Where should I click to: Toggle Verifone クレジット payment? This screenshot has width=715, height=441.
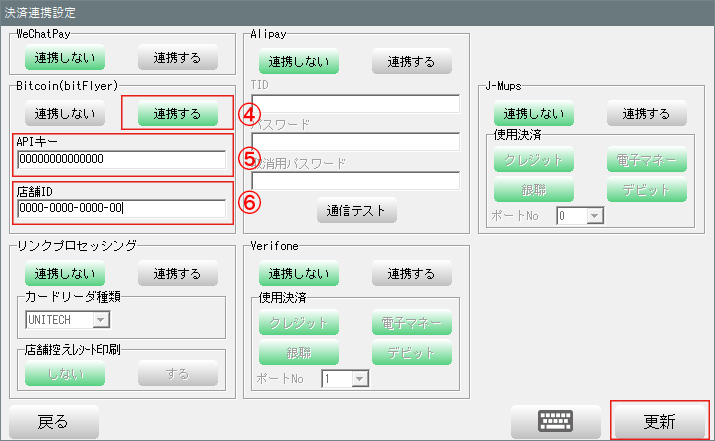coord(299,322)
